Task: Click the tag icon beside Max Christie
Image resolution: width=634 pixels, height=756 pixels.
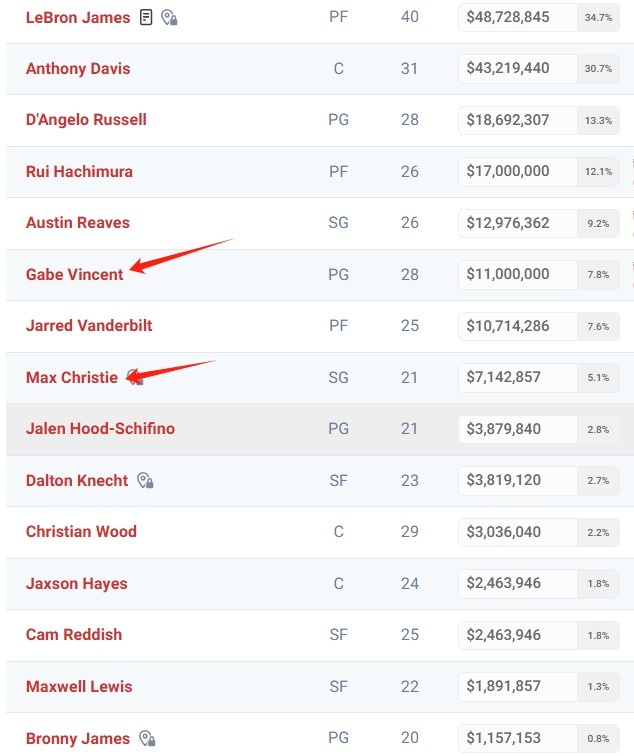Action: click(135, 377)
